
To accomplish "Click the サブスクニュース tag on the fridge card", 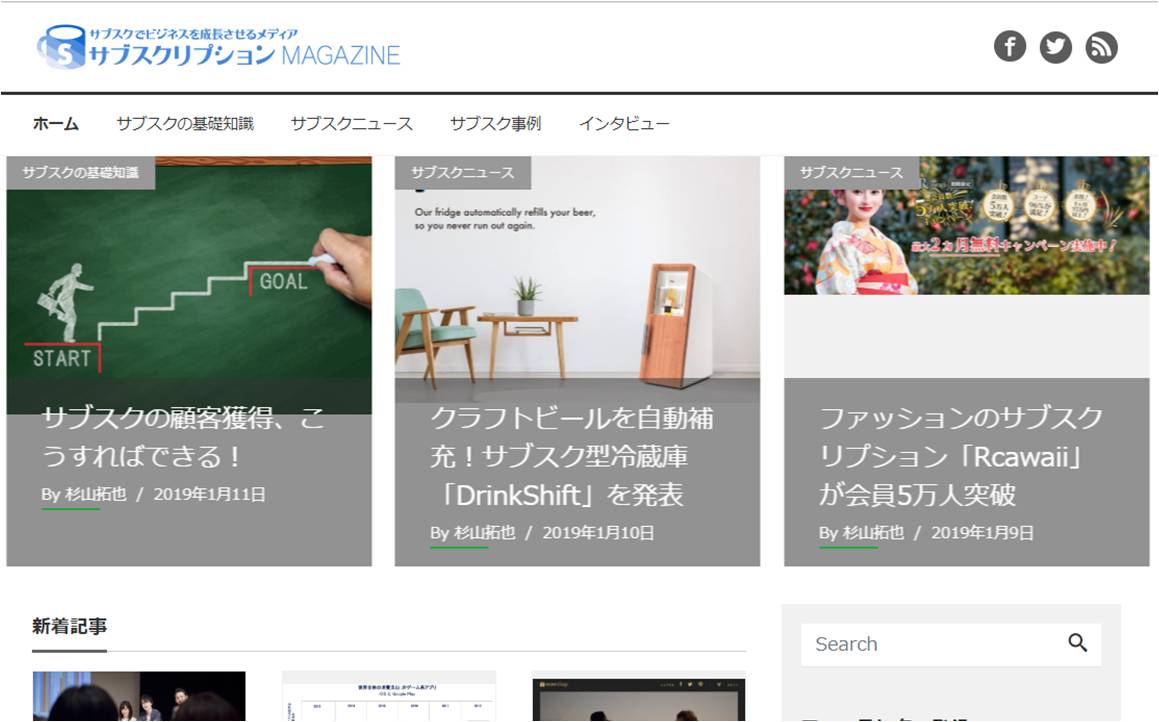I will (463, 172).
